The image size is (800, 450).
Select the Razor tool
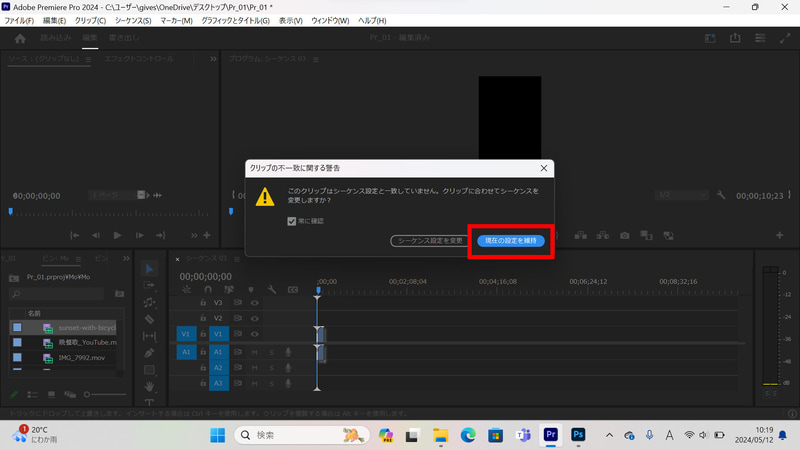click(149, 319)
